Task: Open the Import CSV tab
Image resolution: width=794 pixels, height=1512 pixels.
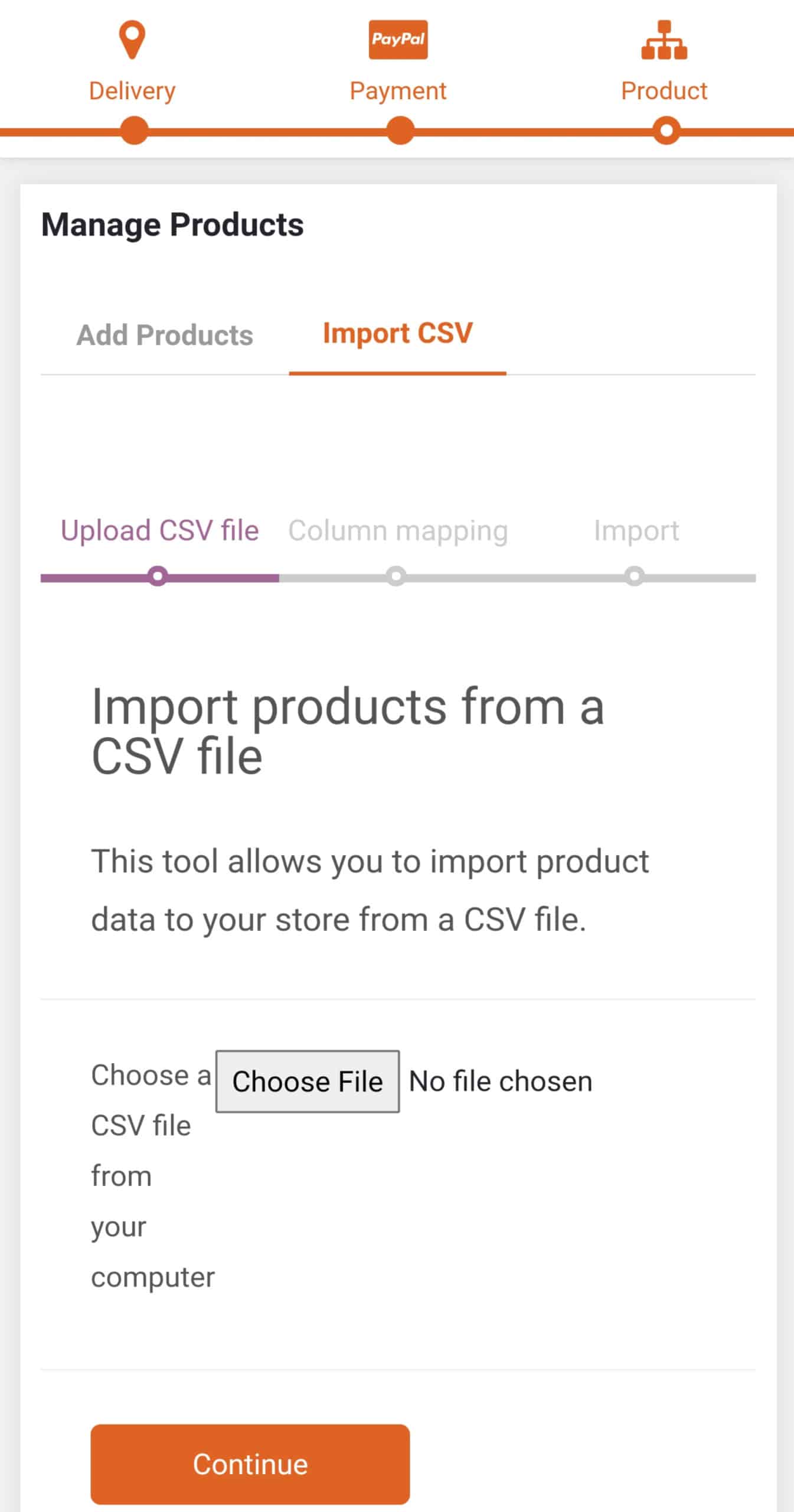Action: click(x=397, y=334)
